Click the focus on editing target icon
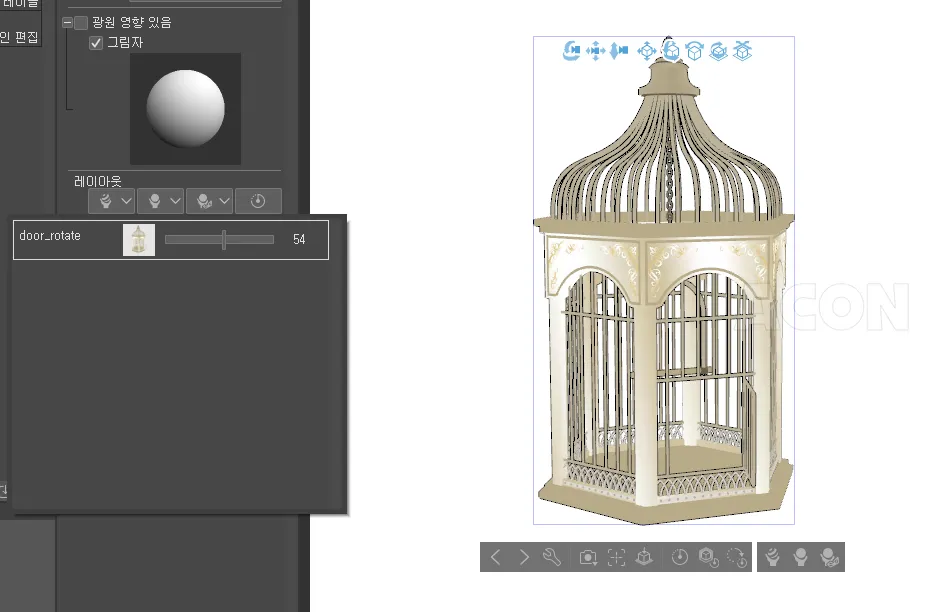This screenshot has width=947, height=612. (x=616, y=557)
